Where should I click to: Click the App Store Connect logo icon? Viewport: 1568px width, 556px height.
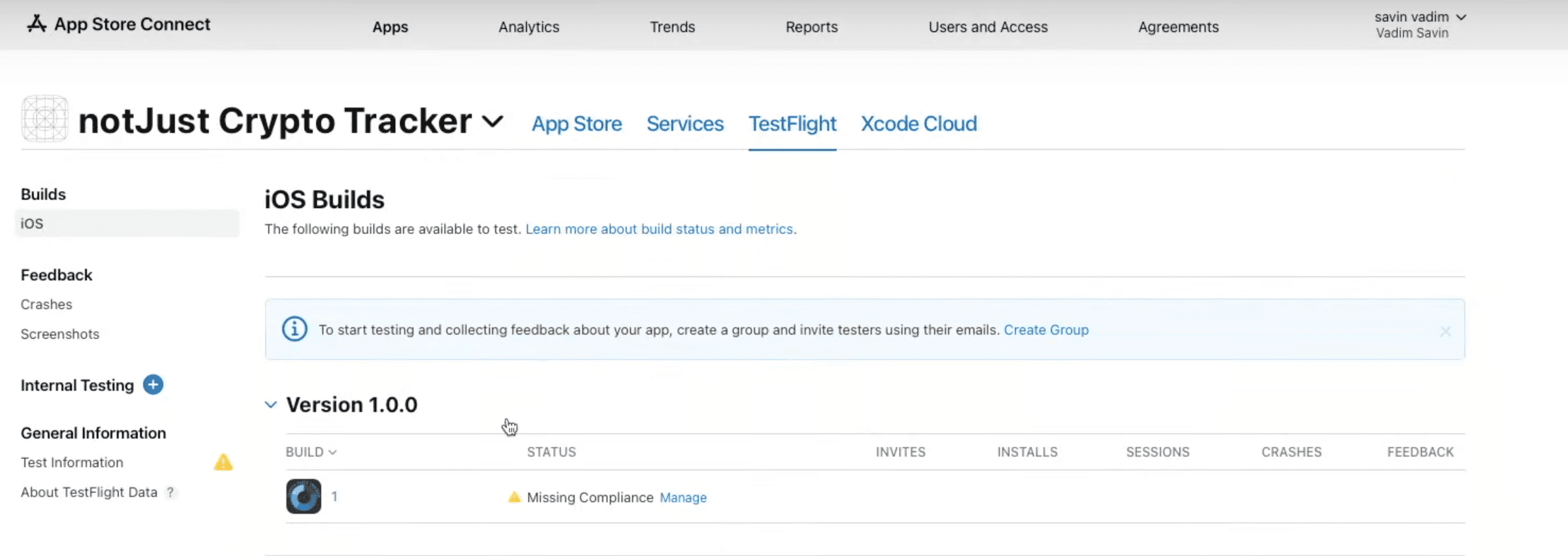click(37, 24)
